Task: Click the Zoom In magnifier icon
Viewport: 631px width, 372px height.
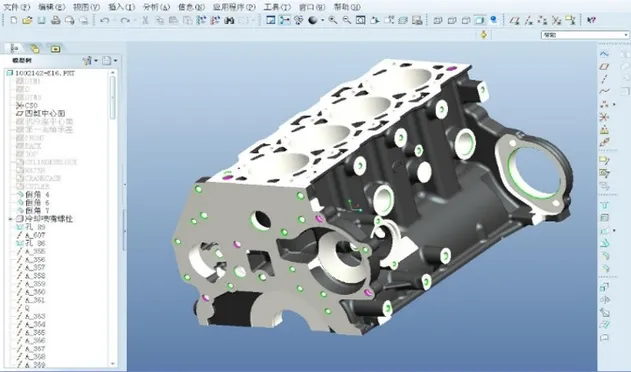Action: click(x=333, y=20)
